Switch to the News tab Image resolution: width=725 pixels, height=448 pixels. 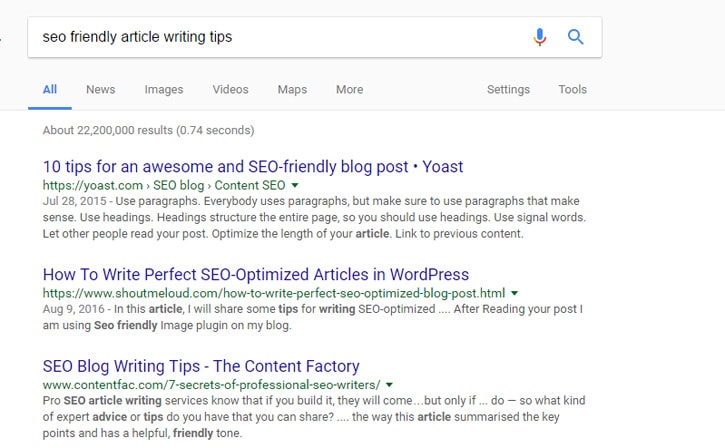point(100,89)
